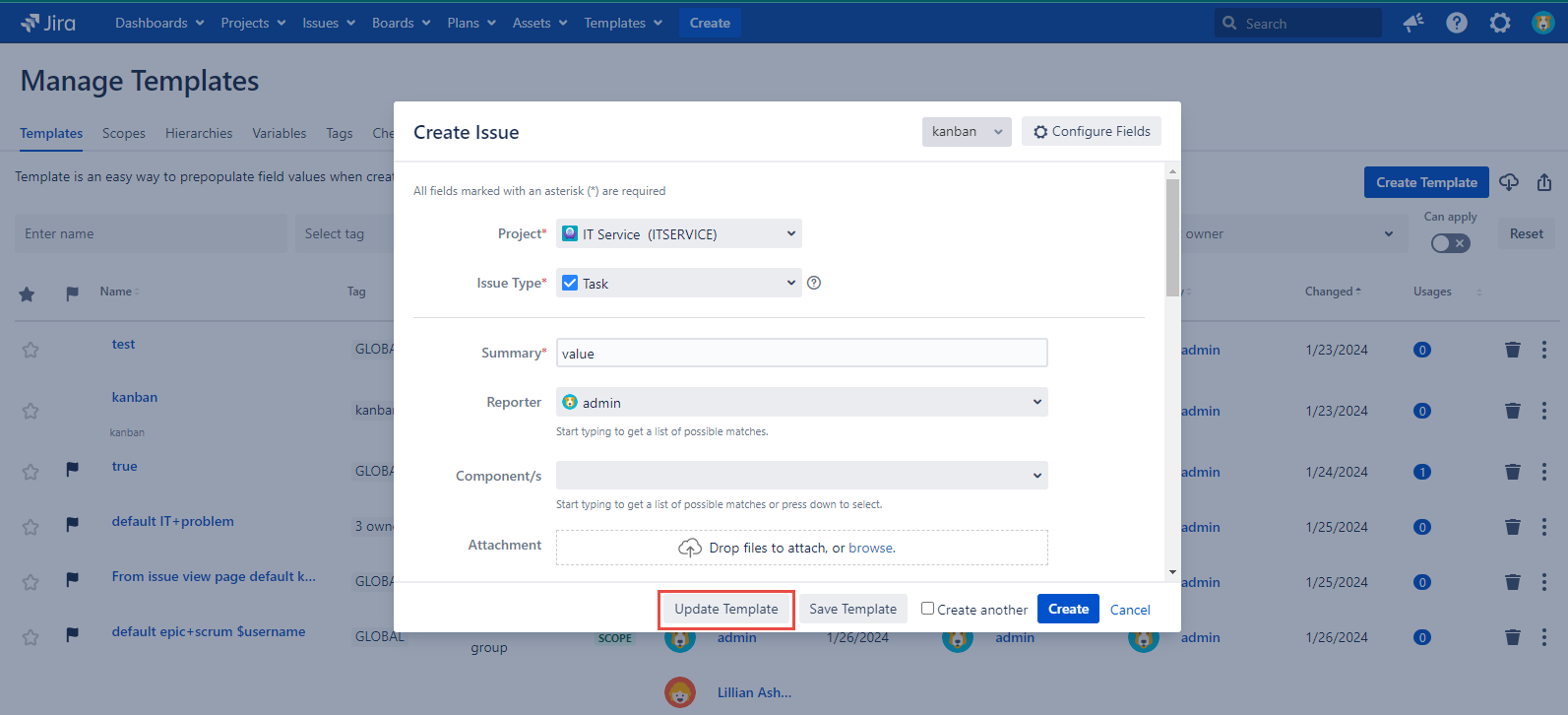1568x715 pixels.
Task: Click into the Summary input field
Action: point(801,353)
